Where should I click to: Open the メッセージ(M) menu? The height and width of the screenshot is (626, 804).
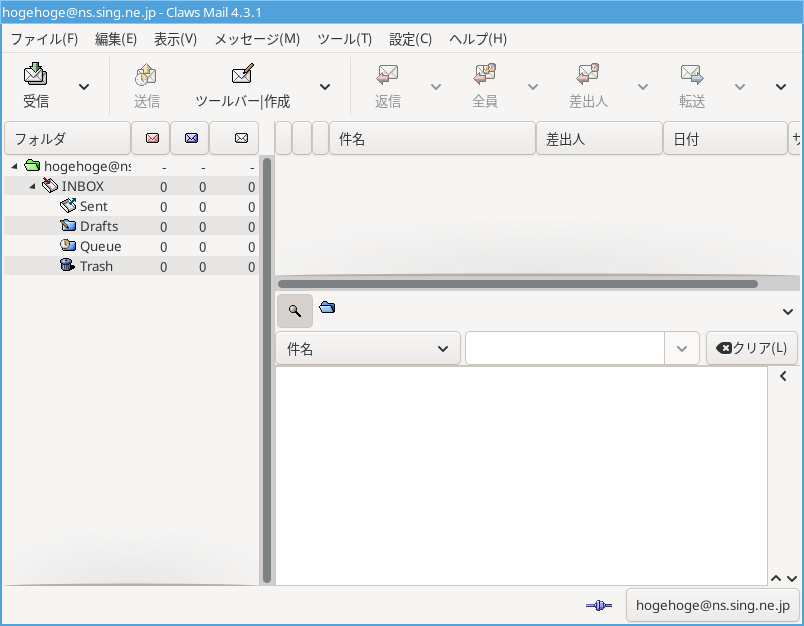pyautogui.click(x=257, y=39)
